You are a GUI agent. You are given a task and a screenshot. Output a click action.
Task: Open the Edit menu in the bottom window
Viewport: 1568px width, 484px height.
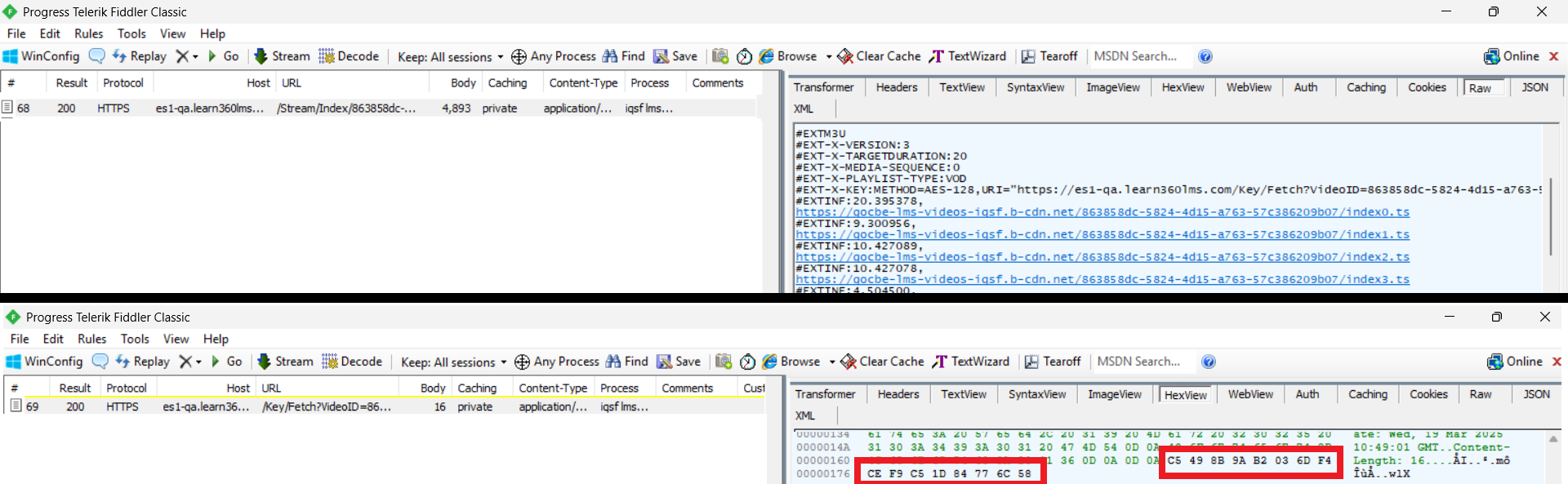click(53, 339)
